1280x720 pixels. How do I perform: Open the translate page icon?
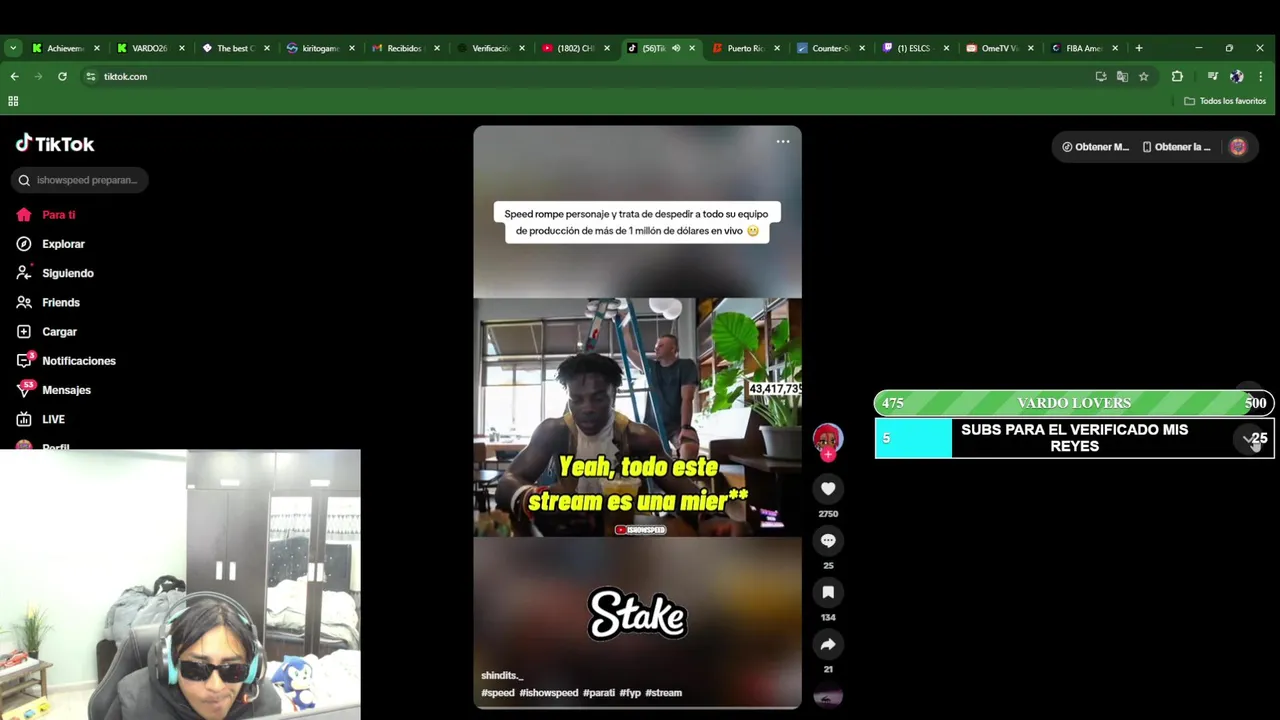(x=1122, y=76)
